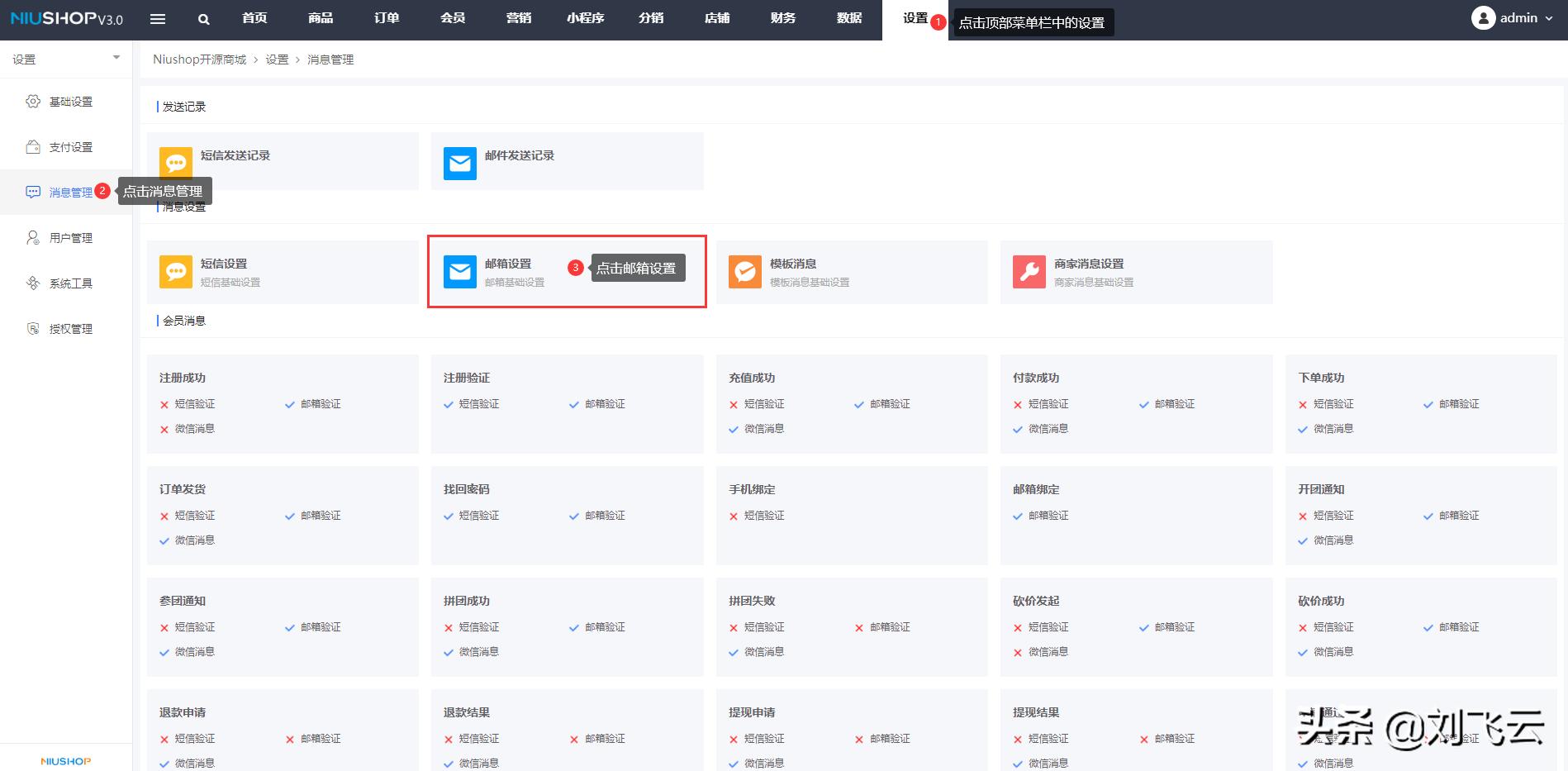Switch to the 商品 menu
Screen dimensions: 1568x771
pos(321,18)
